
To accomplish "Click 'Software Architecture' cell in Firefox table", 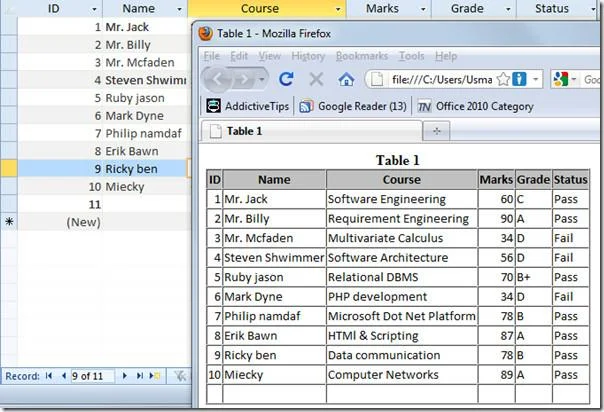I will [x=401, y=258].
